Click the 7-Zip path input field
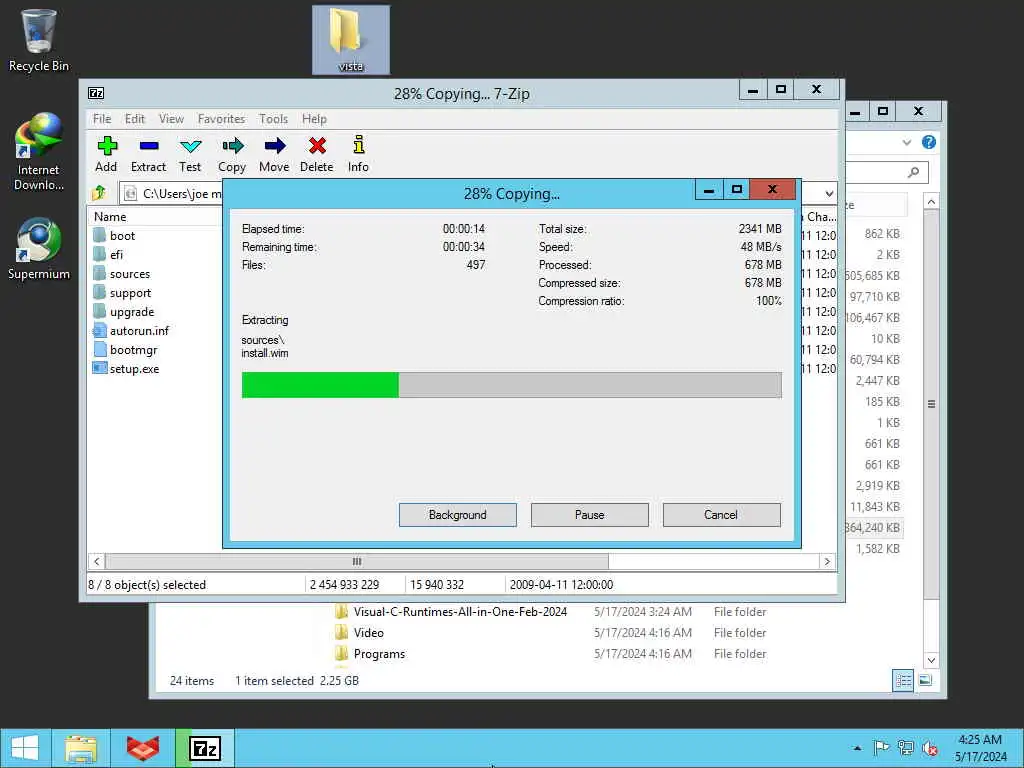The image size is (1024, 768). (173, 193)
